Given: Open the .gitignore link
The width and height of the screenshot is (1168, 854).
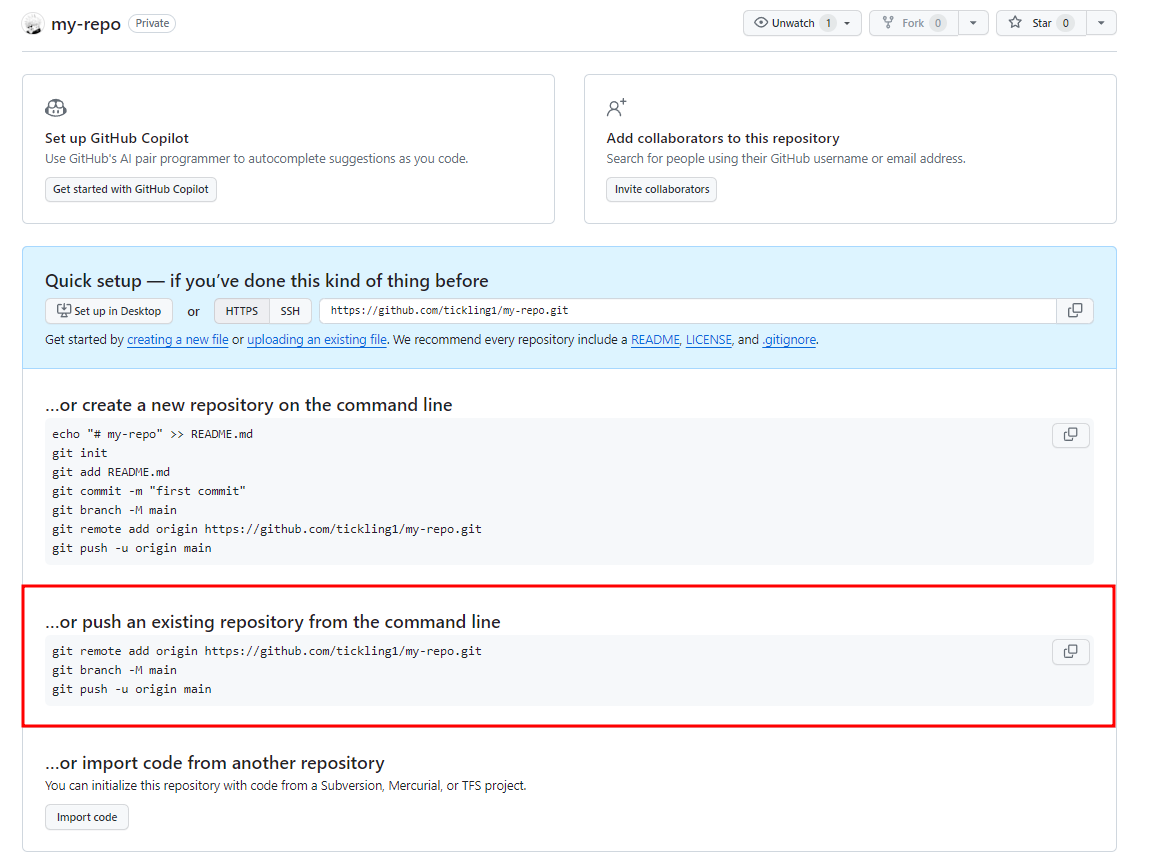Looking at the screenshot, I should [x=790, y=340].
